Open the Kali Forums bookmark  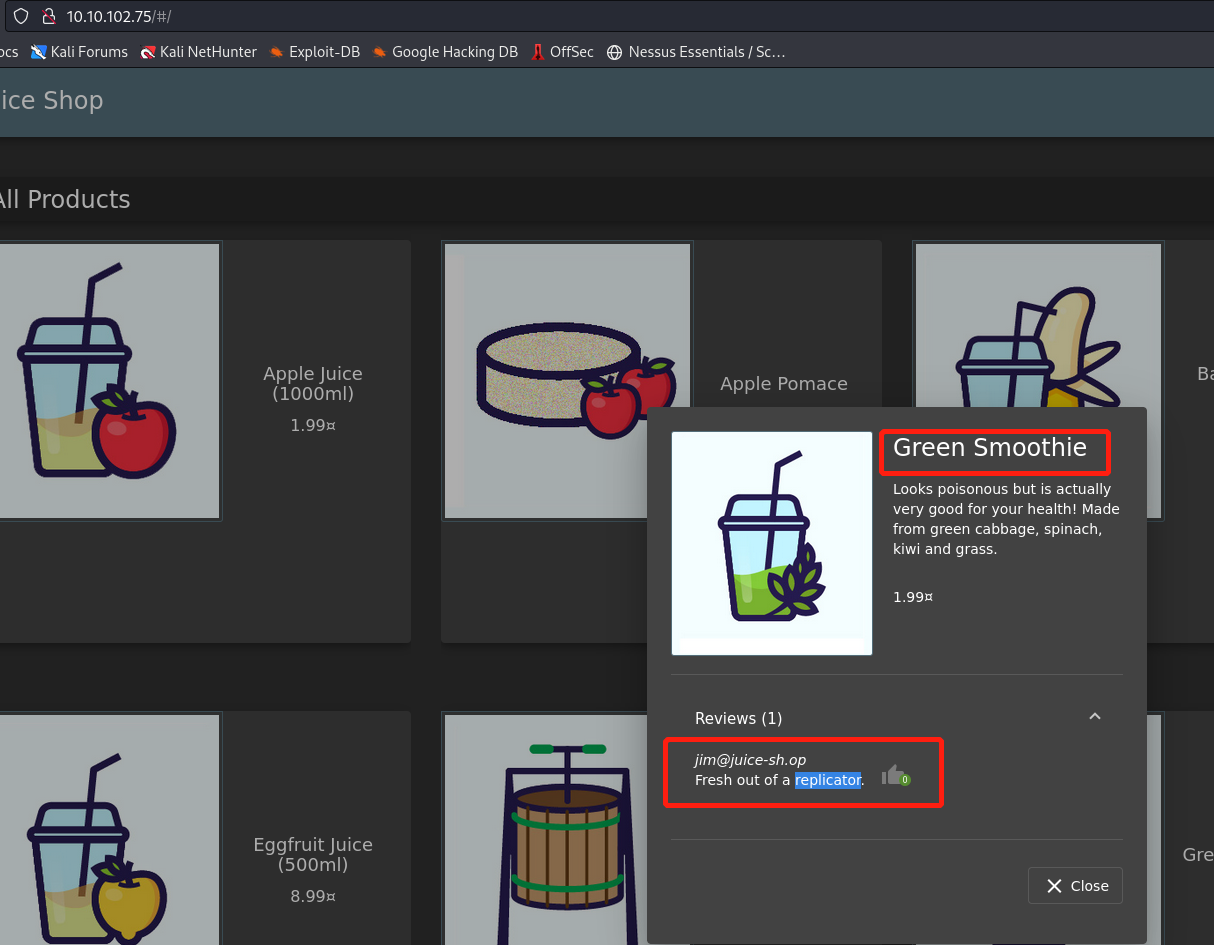coord(80,52)
